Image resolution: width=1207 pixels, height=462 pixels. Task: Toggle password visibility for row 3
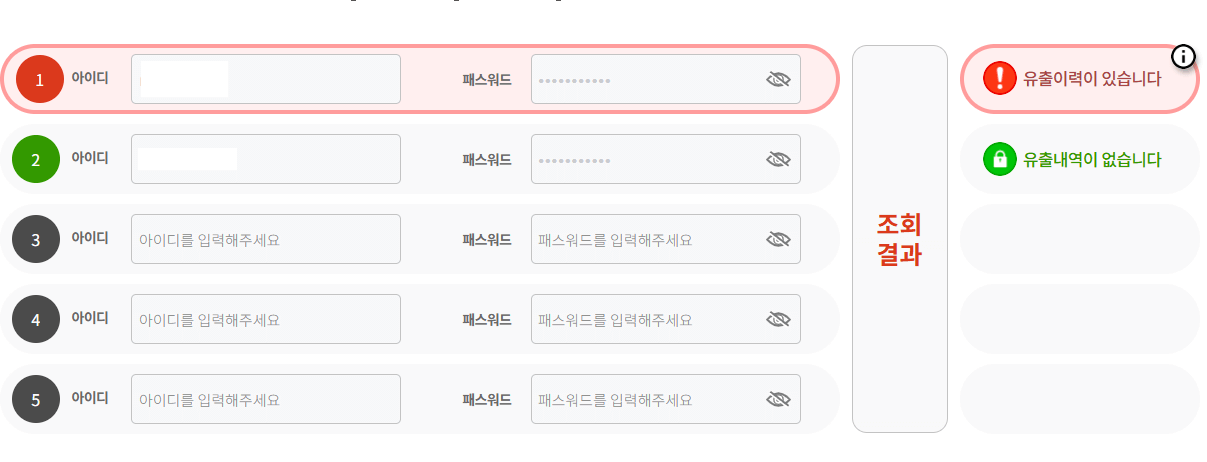tap(778, 239)
